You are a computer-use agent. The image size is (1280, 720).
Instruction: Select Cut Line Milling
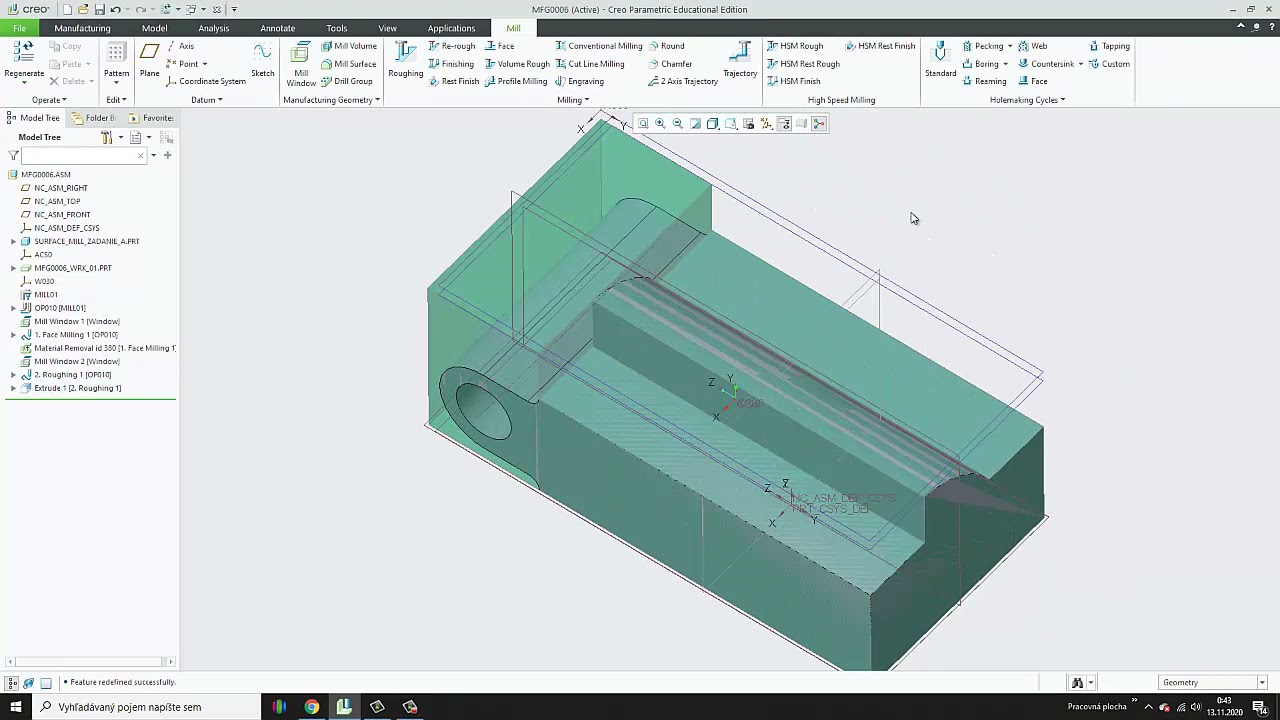(x=590, y=64)
